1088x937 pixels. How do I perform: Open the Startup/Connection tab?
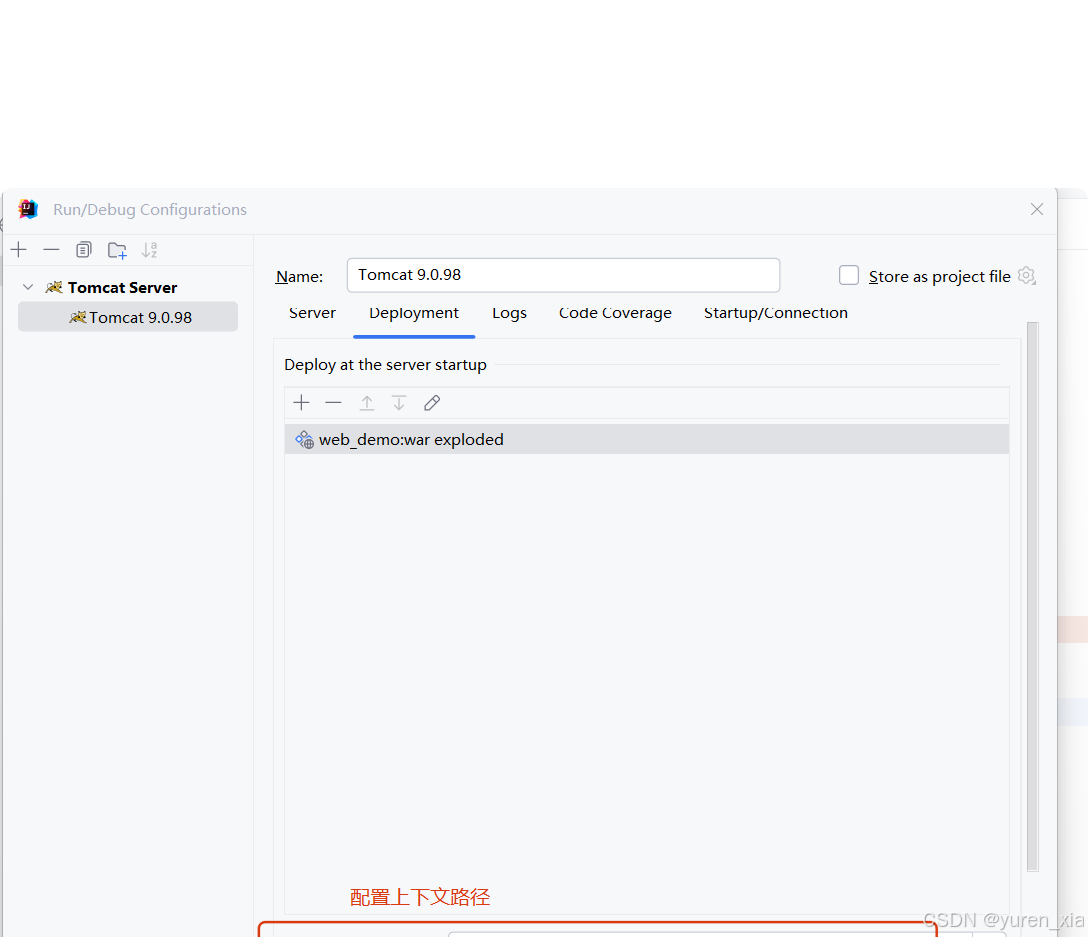point(776,313)
